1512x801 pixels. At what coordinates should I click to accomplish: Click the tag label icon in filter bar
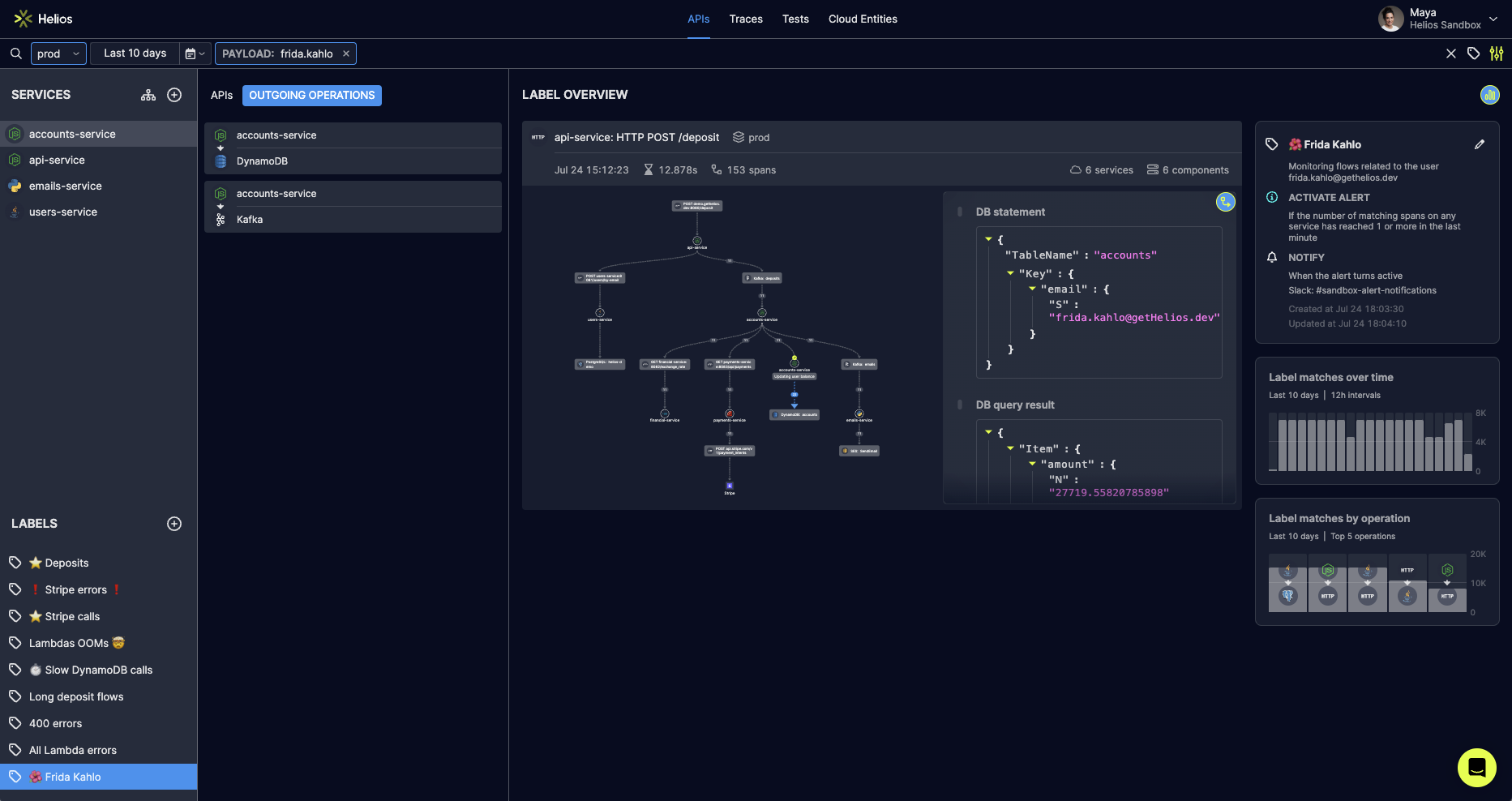coord(1474,54)
